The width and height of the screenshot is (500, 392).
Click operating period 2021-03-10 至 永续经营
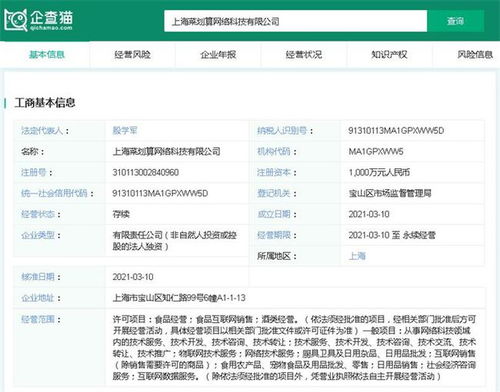[x=392, y=235]
